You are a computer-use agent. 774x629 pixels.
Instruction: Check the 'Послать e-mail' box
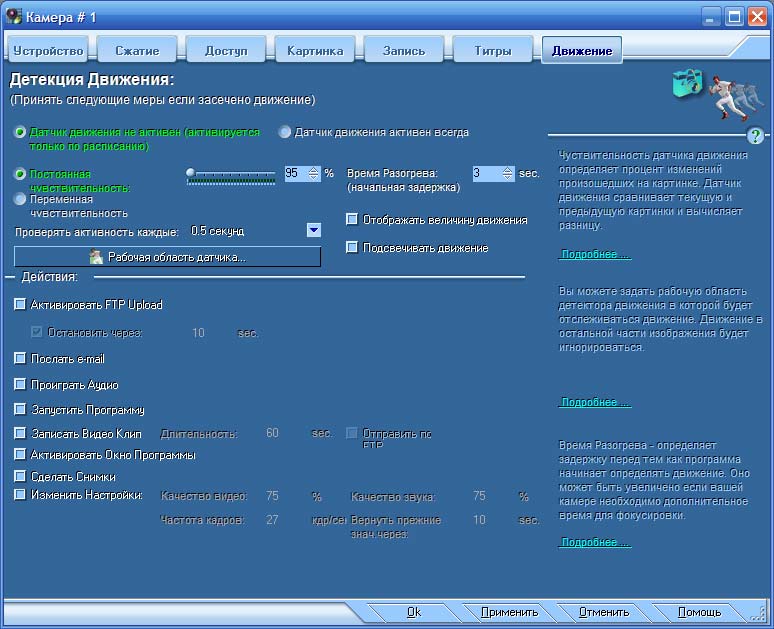click(20, 358)
